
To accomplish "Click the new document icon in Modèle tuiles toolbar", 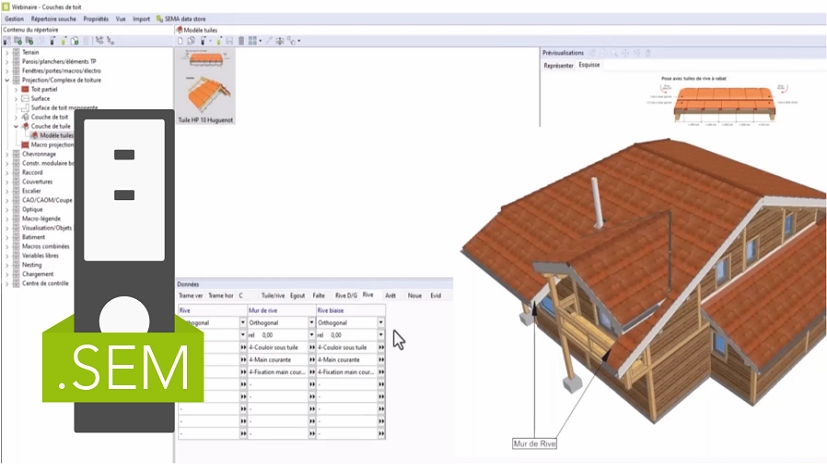I will 181,41.
